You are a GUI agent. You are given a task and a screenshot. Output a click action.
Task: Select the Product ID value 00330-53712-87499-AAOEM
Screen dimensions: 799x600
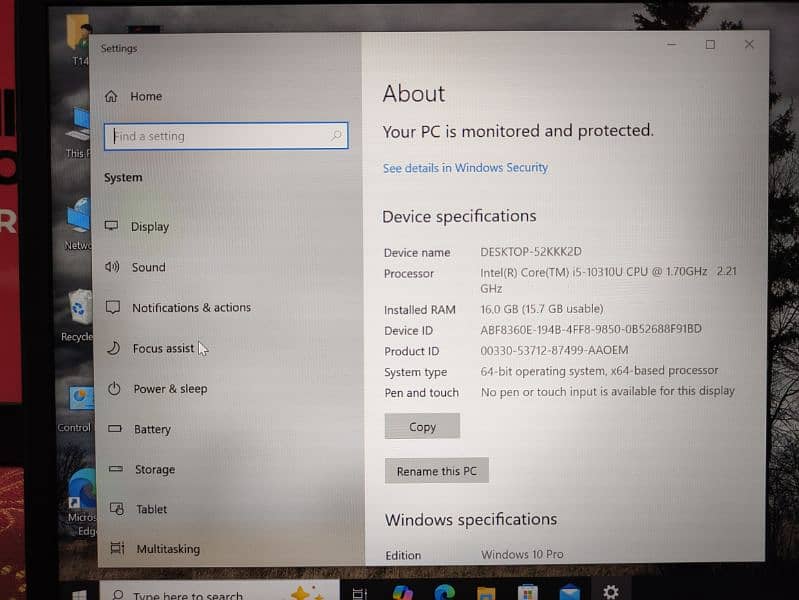(554, 350)
